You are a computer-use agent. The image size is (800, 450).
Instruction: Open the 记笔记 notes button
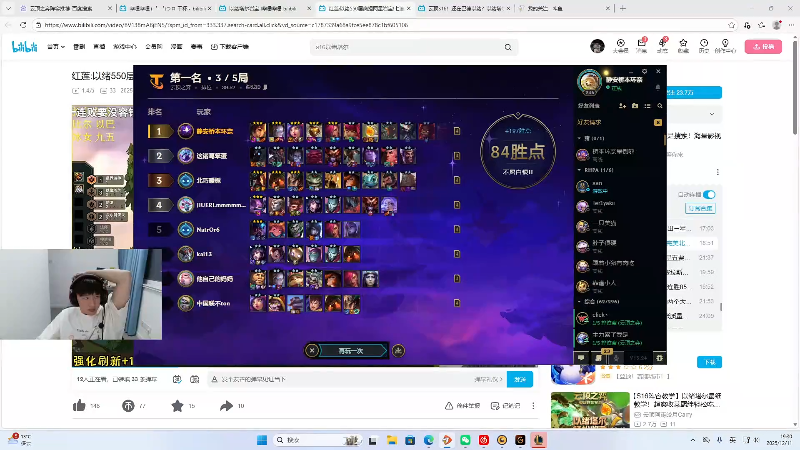[505, 406]
